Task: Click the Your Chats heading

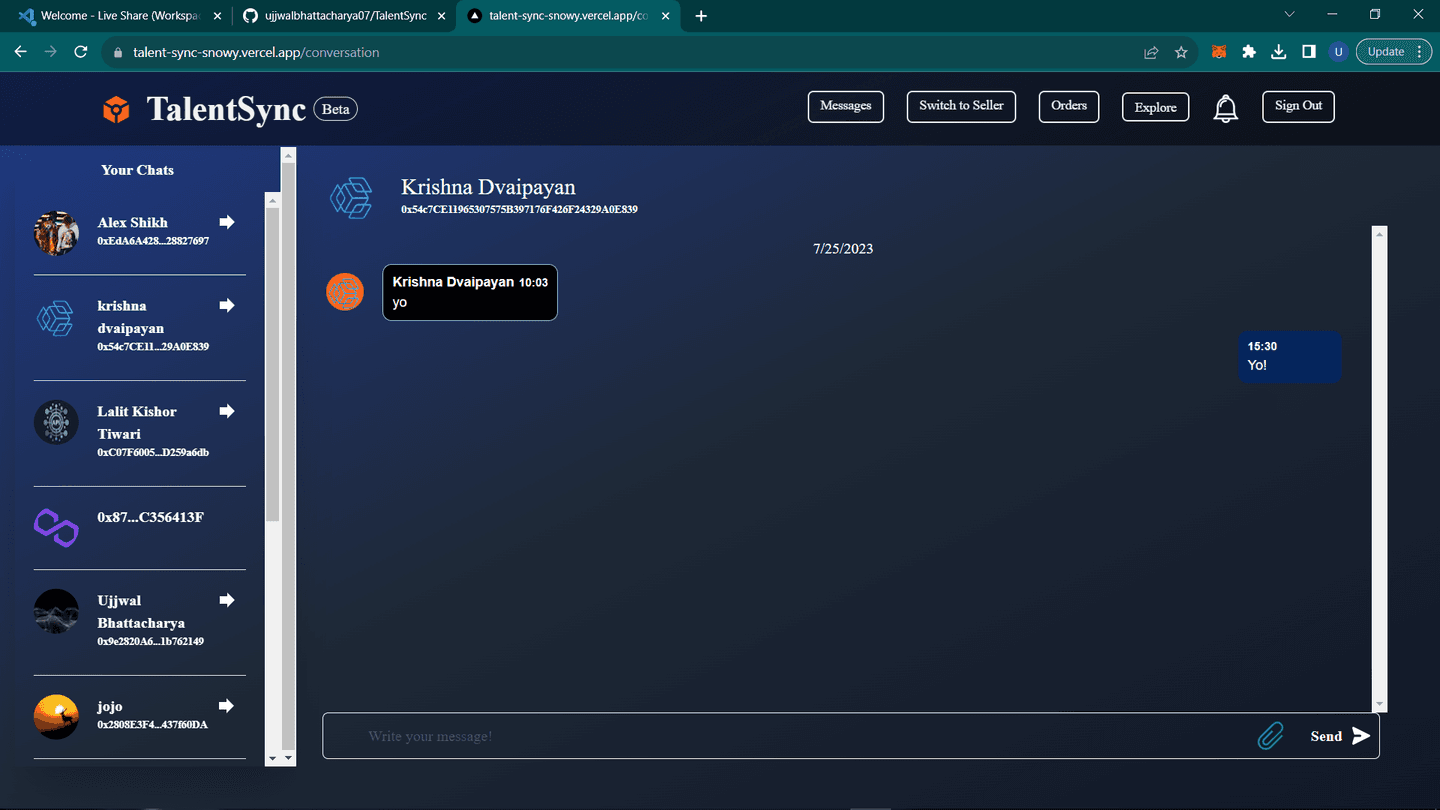Action: pos(137,170)
